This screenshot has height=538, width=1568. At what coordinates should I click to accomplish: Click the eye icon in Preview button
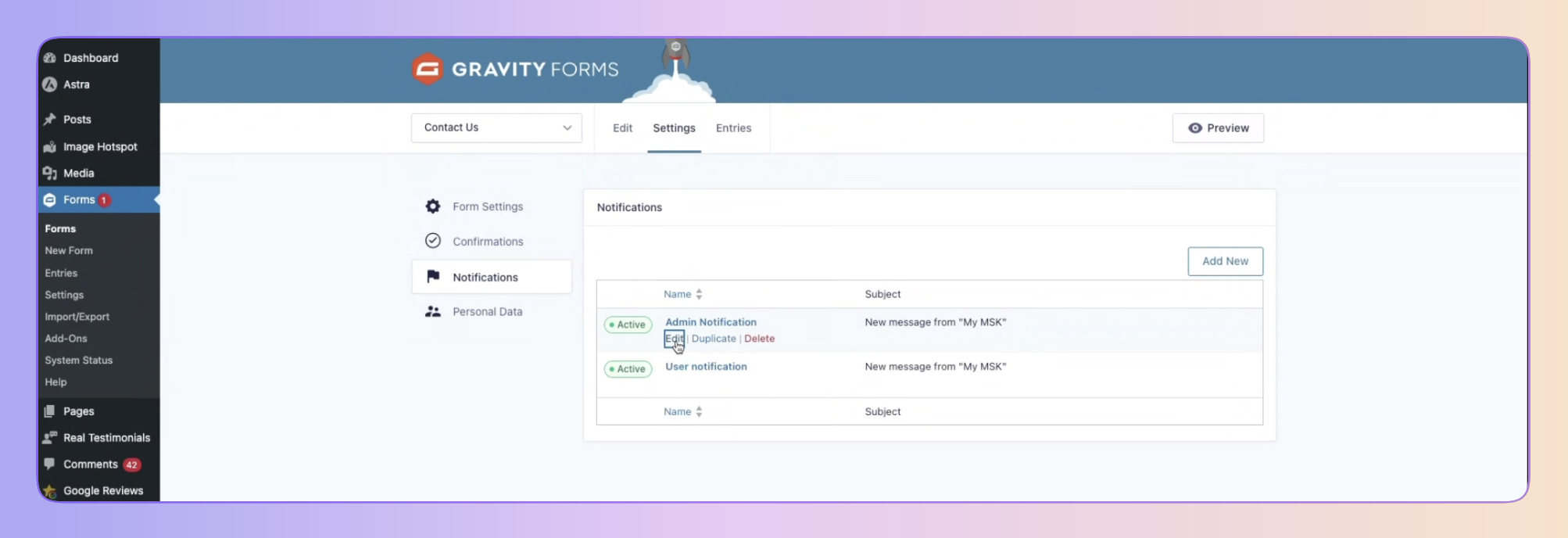[1195, 128]
